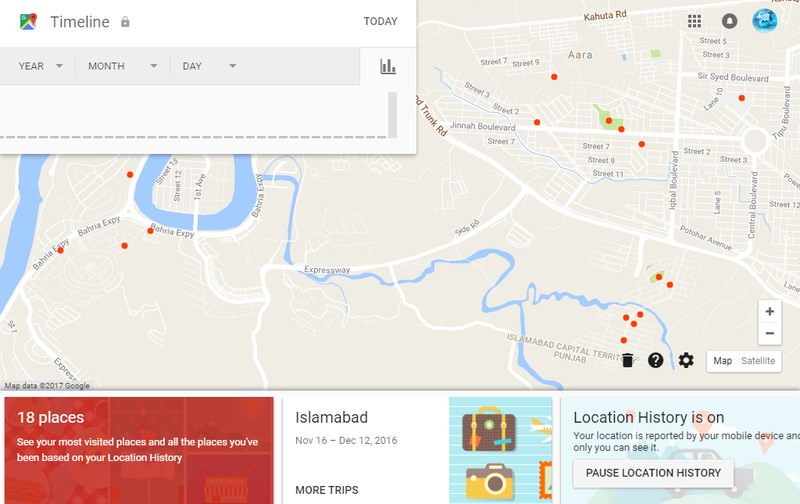Click the Nov 16 – Dec 12, 2016 date text
The width and height of the screenshot is (800, 504).
click(x=346, y=440)
